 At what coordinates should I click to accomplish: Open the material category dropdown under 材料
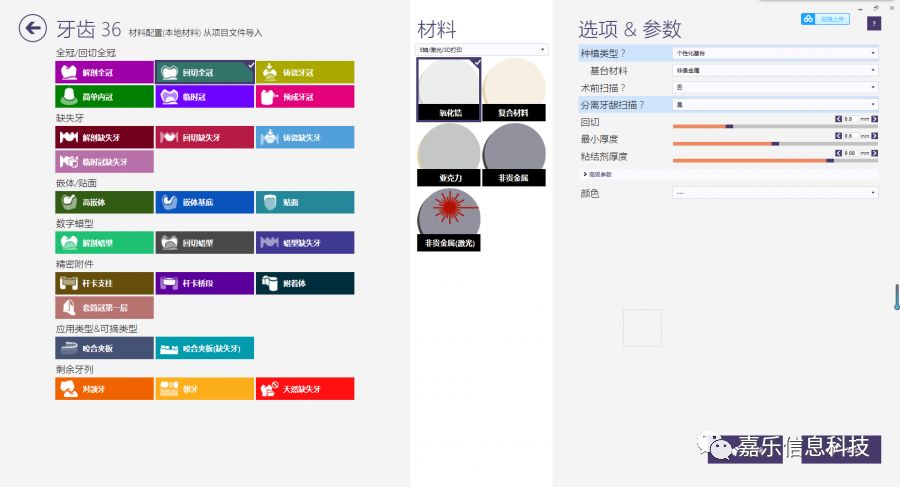click(x=482, y=50)
